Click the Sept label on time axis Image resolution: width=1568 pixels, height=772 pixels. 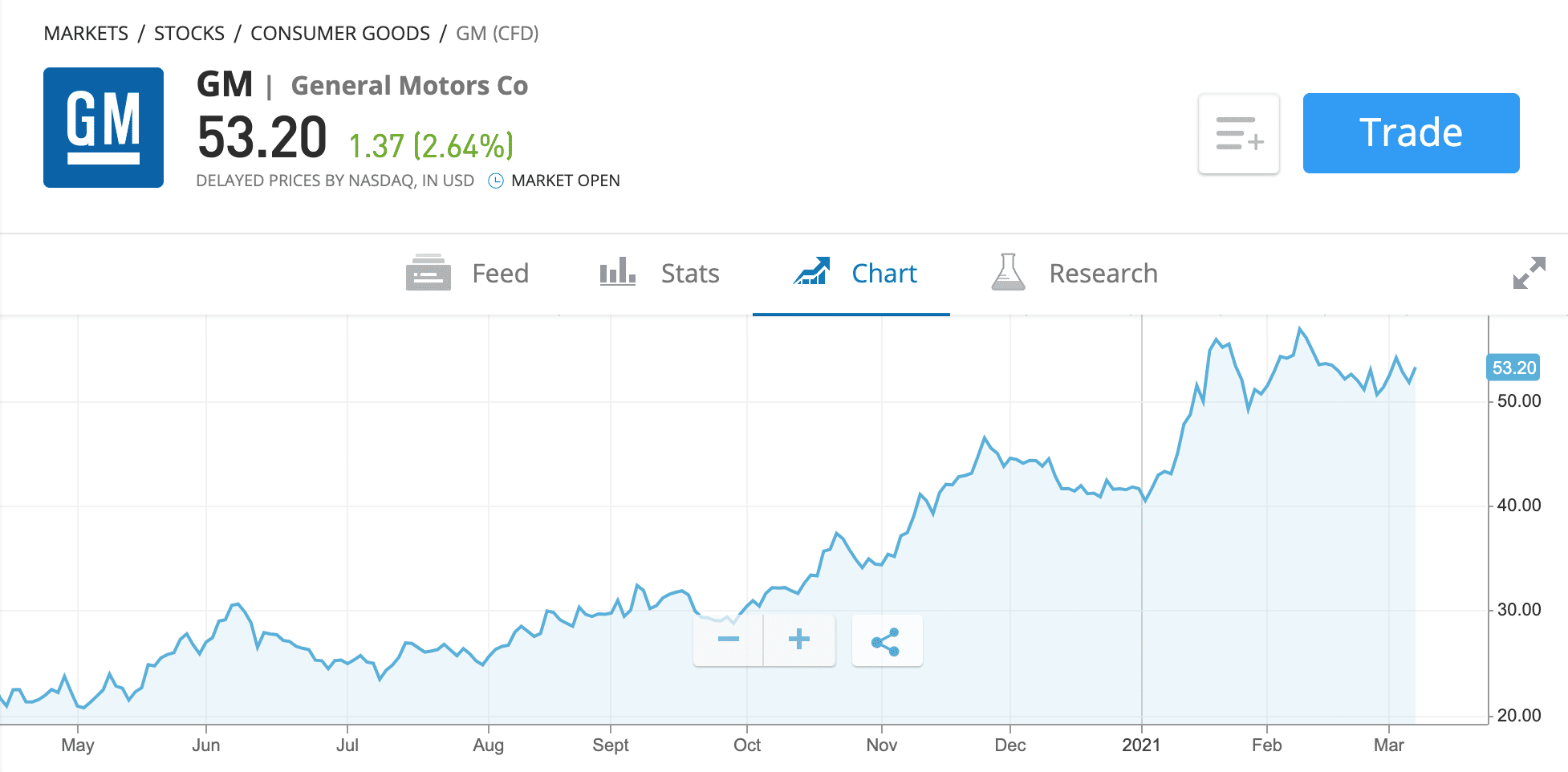[611, 746]
